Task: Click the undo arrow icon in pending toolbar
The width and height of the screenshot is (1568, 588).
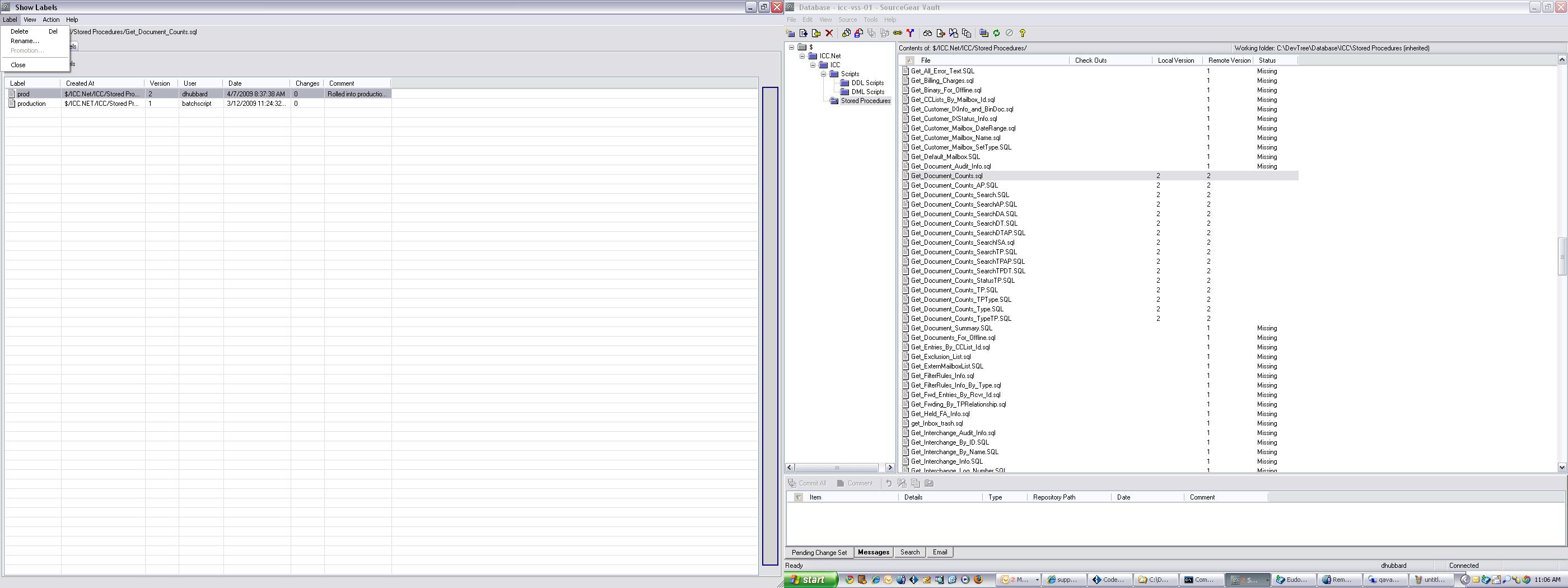Action: pyautogui.click(x=889, y=483)
